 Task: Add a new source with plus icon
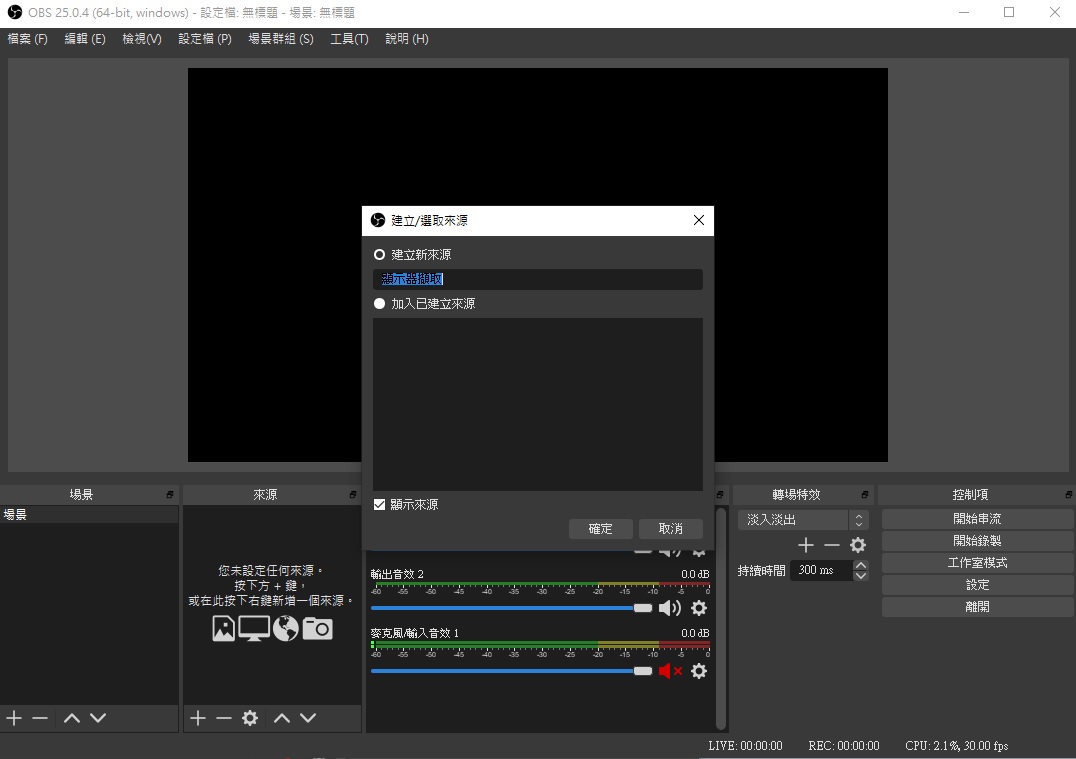tap(198, 718)
